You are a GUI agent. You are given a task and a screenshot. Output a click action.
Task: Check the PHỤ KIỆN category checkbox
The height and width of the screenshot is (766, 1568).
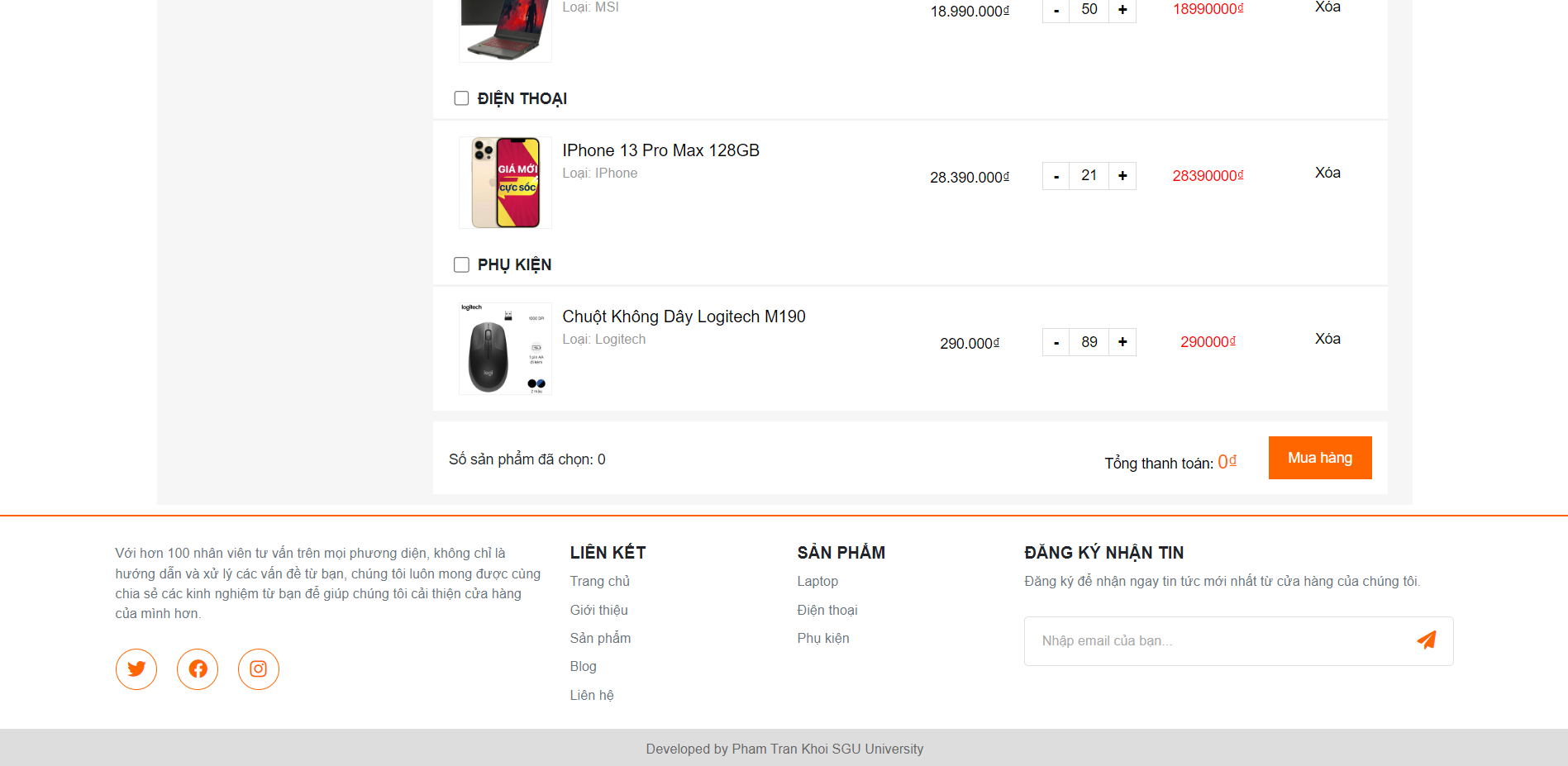coord(461,264)
